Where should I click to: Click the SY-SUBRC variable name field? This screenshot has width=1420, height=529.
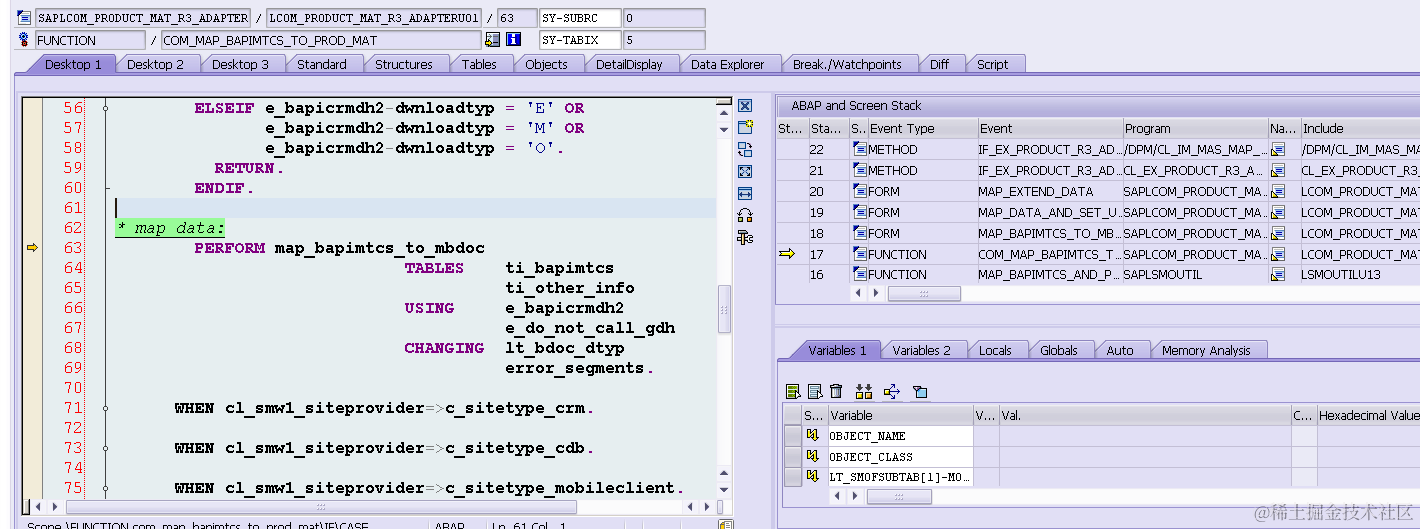[578, 18]
